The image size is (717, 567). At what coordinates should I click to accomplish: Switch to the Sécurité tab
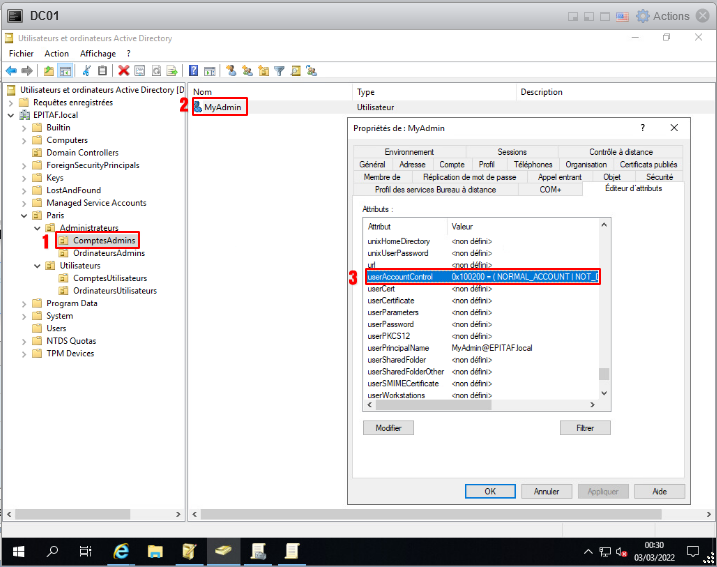(659, 176)
